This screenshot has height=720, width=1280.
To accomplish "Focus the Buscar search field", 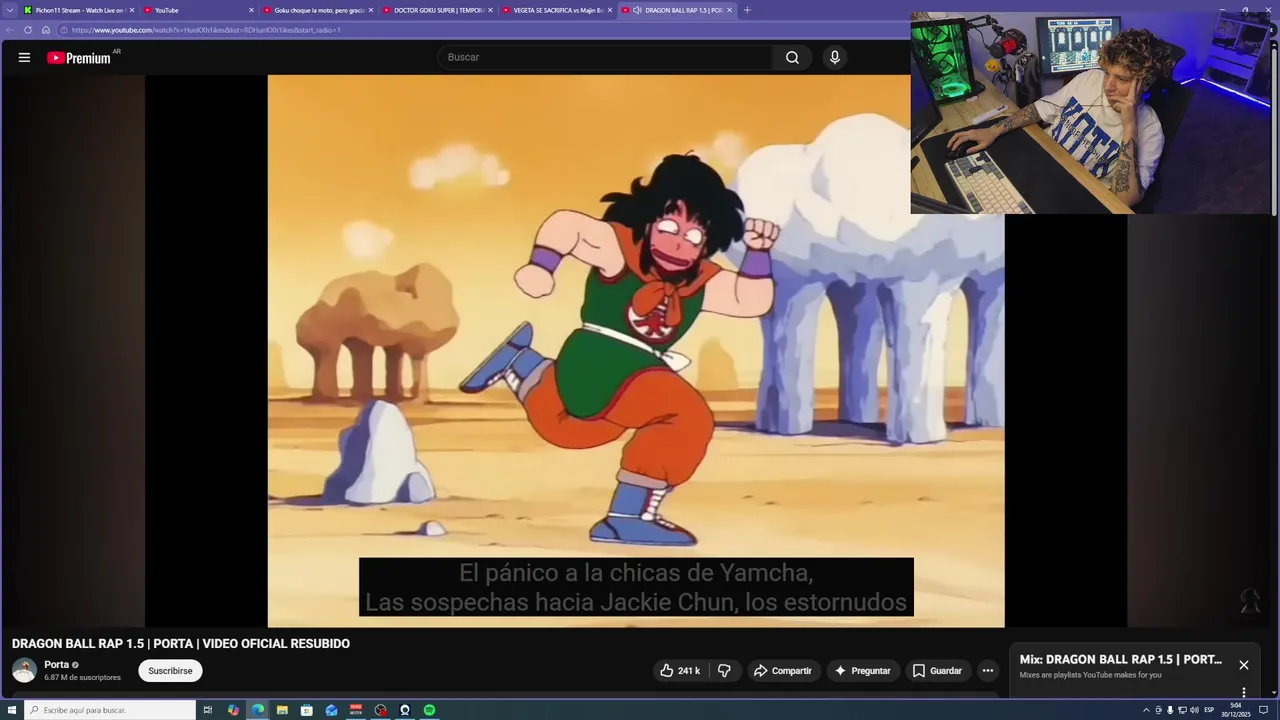I will click(x=606, y=57).
